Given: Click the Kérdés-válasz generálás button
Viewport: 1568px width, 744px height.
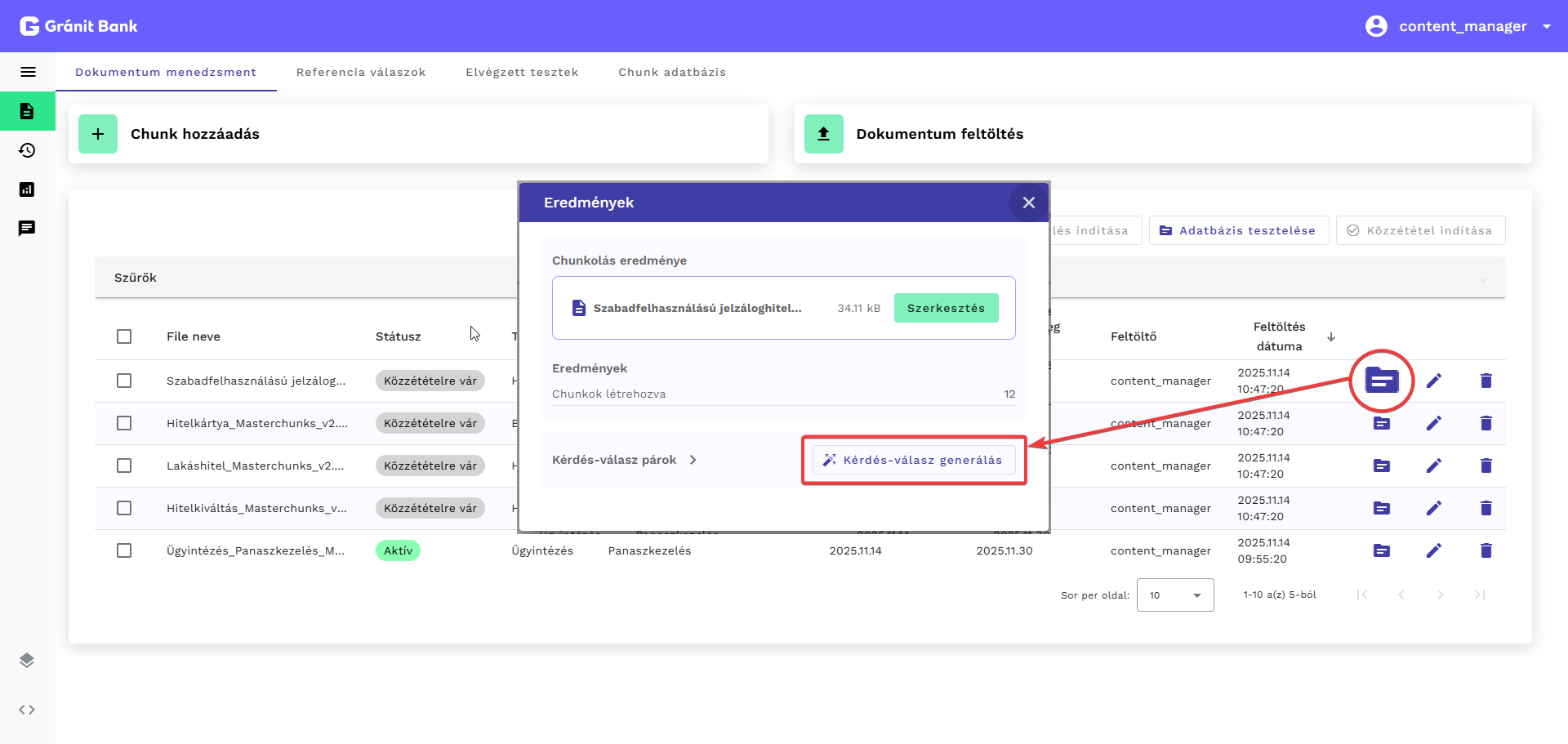Looking at the screenshot, I should pos(913,460).
